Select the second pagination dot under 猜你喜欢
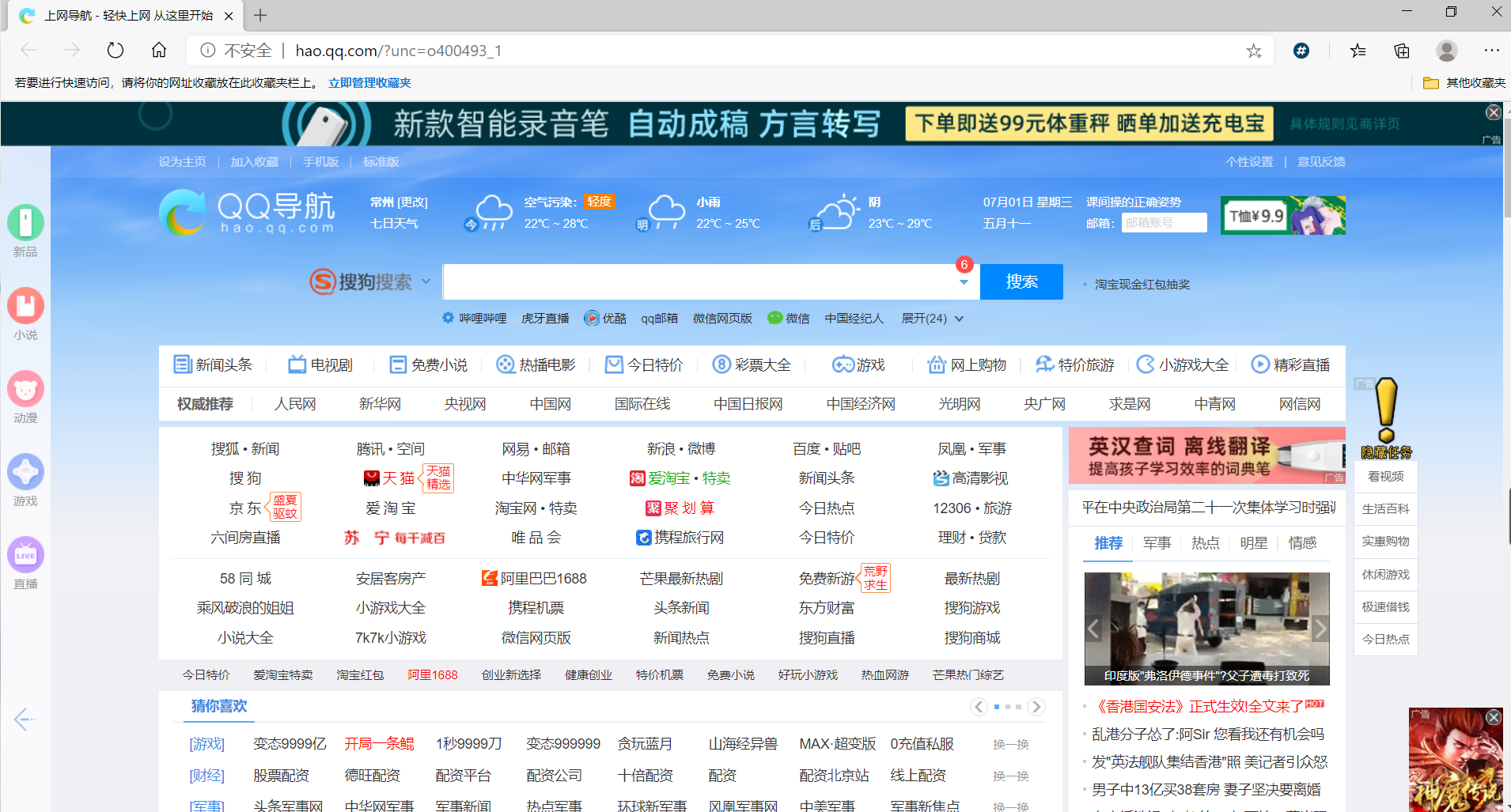Screen dimensions: 1511x812 click(x=1007, y=707)
